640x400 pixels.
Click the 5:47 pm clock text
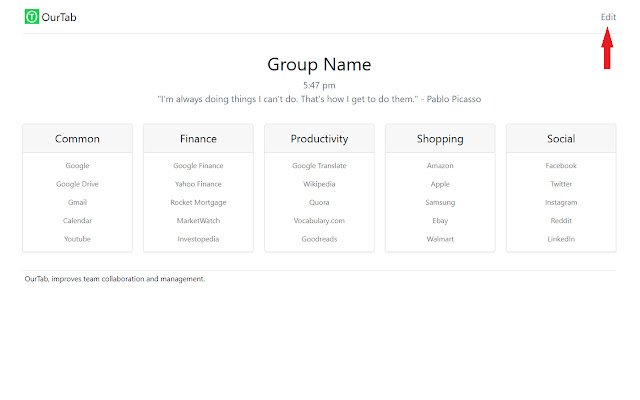pyautogui.click(x=319, y=85)
